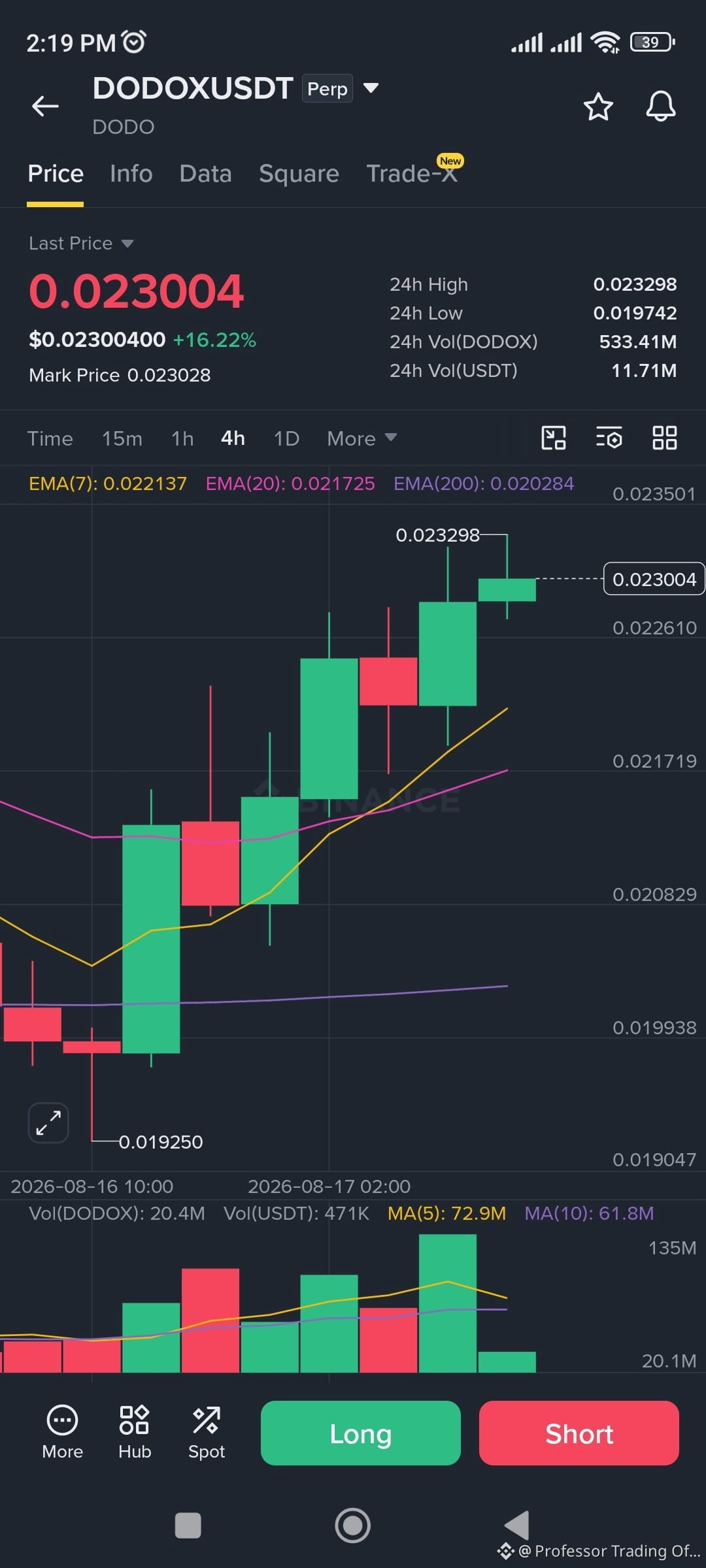Select the 15m timeframe
This screenshot has height=1568, width=706.
point(122,438)
